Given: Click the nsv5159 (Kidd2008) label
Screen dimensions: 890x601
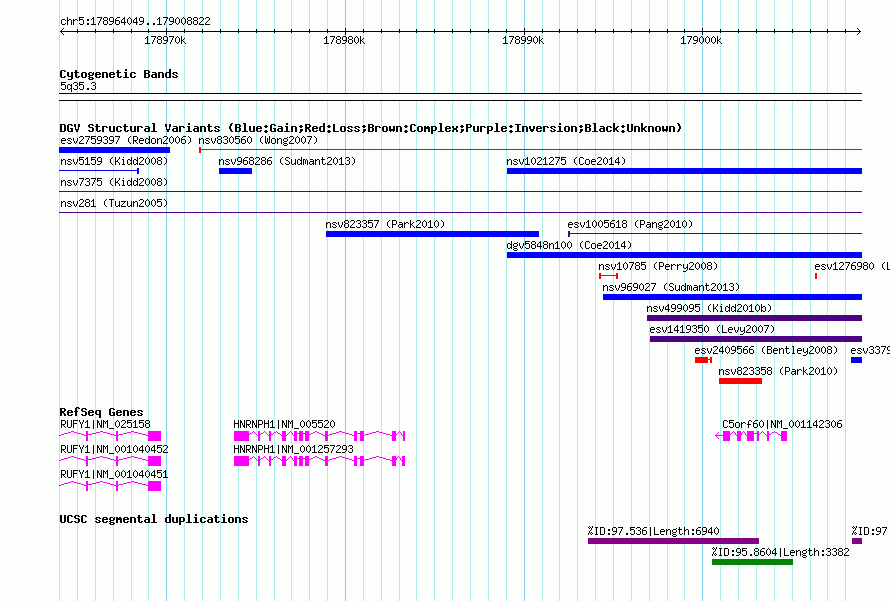Looking at the screenshot, I should click(114, 161).
